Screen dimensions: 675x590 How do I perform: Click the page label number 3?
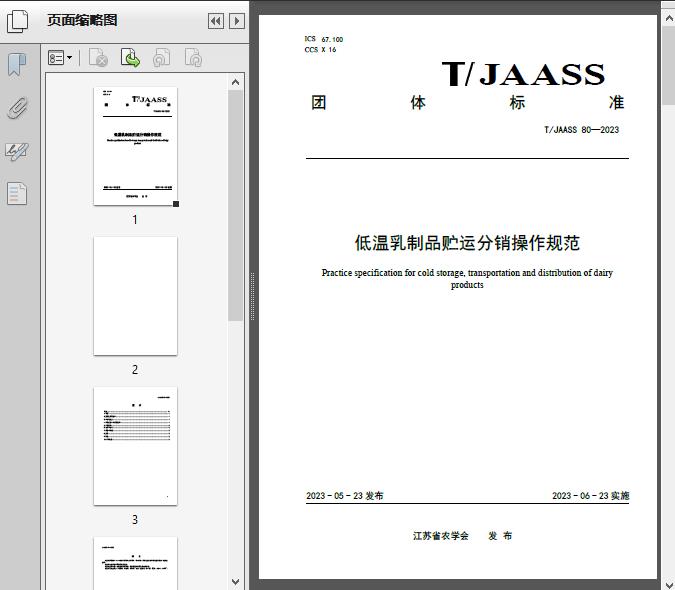coord(135,520)
